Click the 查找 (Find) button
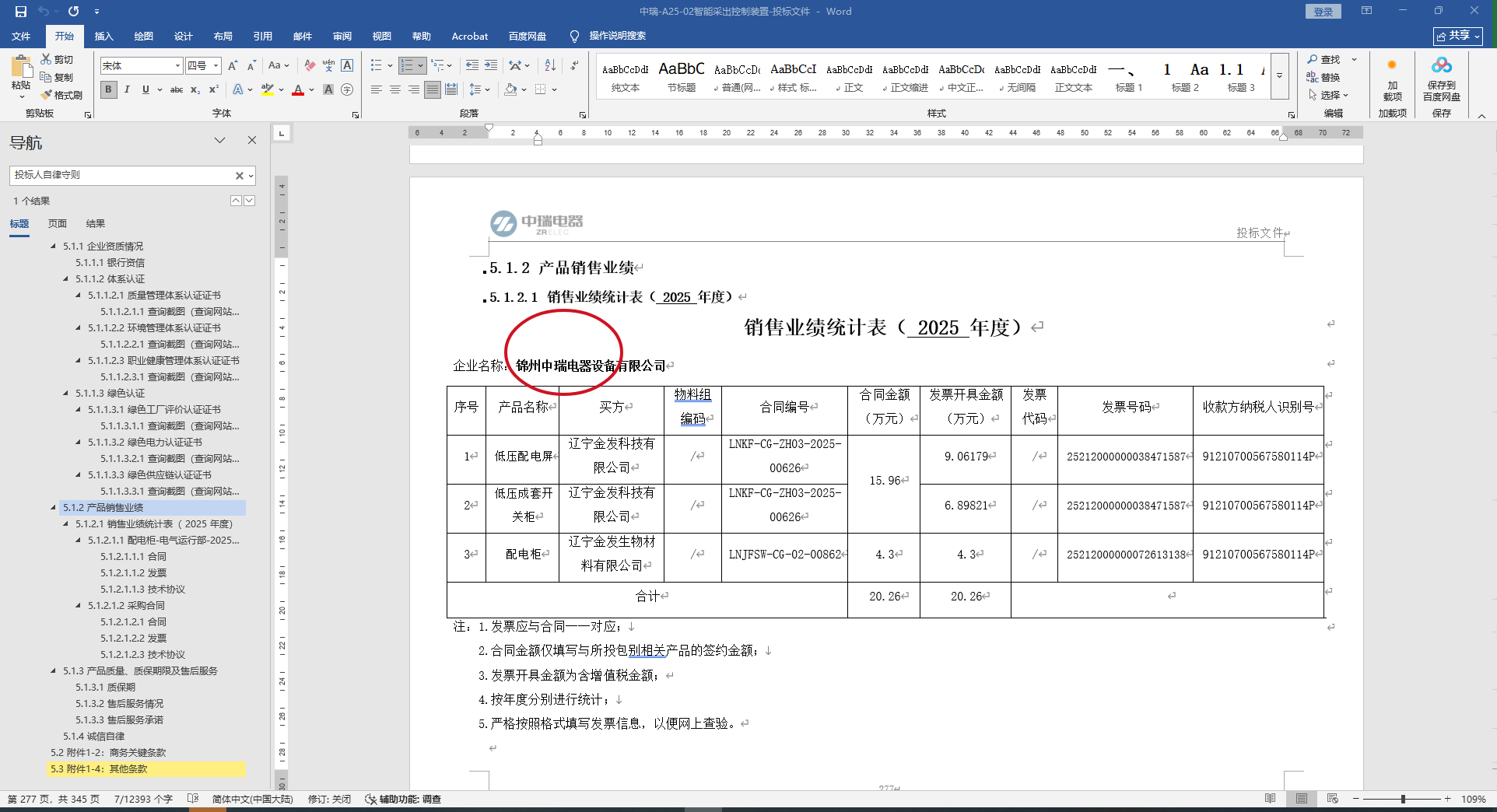This screenshot has width=1497, height=812. (1324, 59)
